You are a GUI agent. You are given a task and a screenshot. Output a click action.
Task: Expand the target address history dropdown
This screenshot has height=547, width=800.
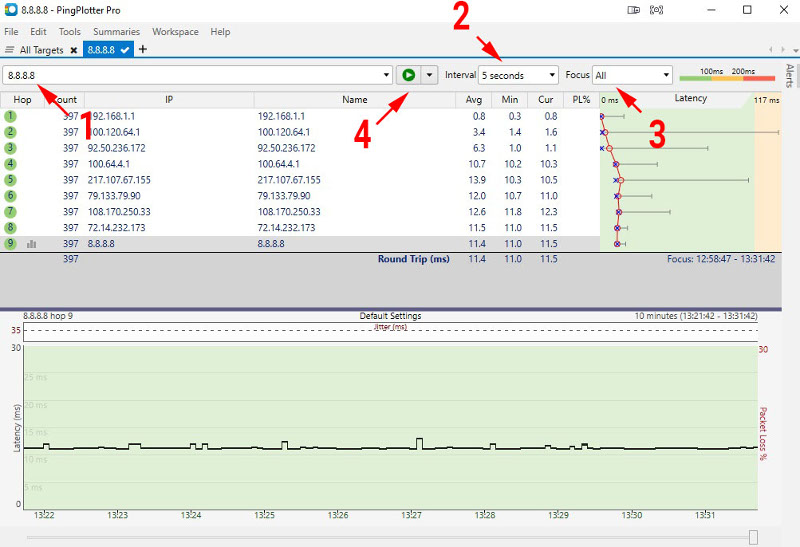pyautogui.click(x=387, y=75)
